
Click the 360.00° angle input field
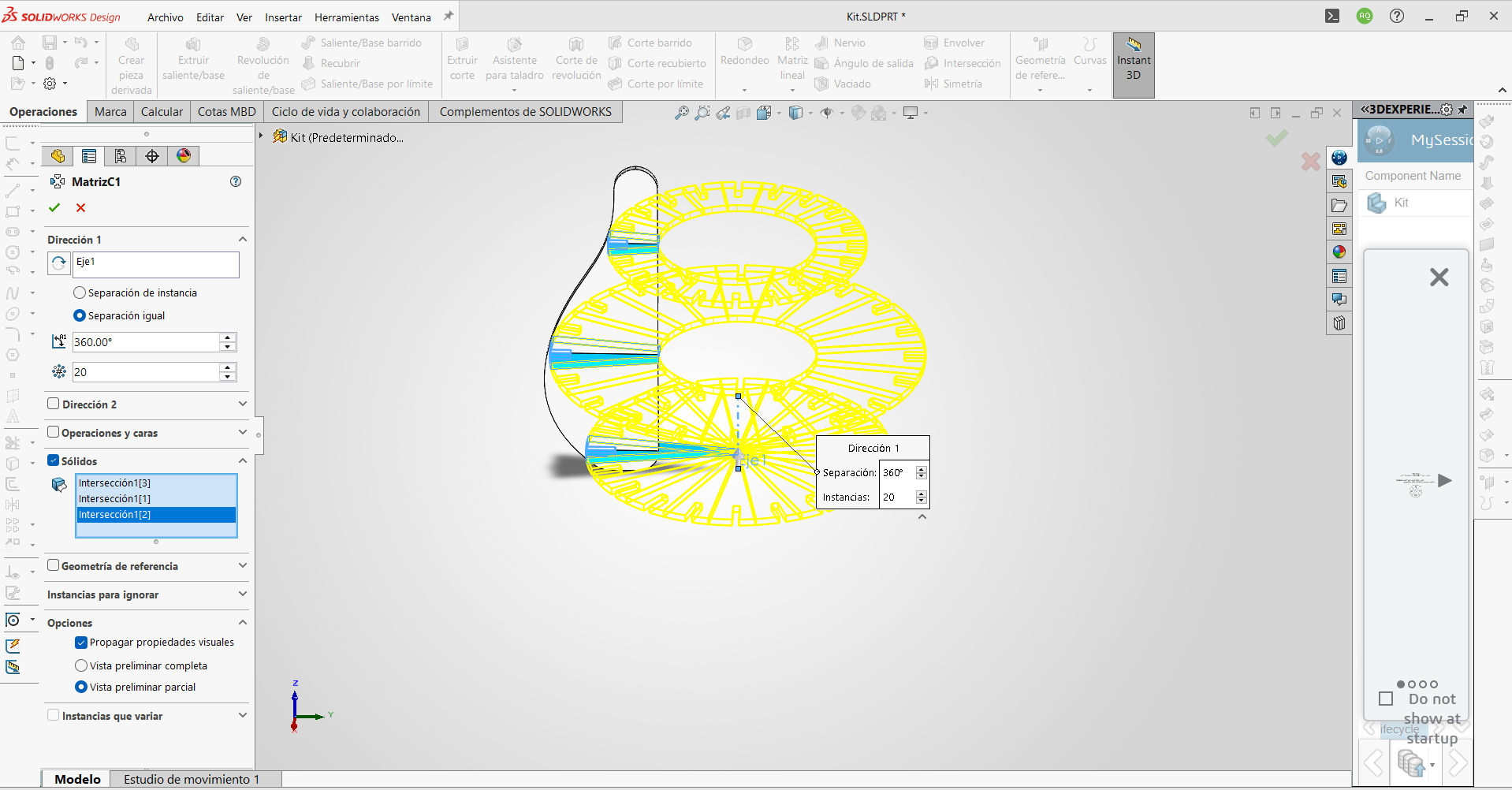coord(146,342)
